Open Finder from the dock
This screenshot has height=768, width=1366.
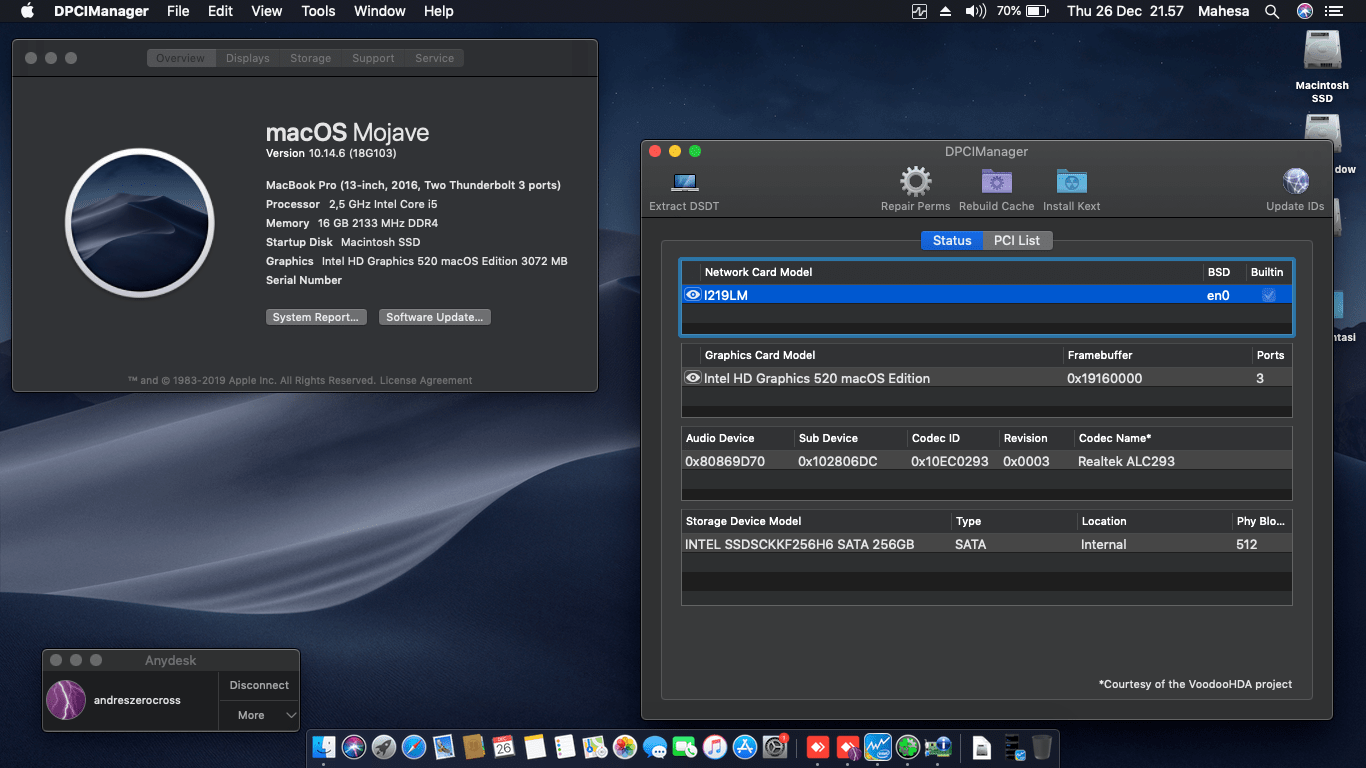(x=324, y=746)
